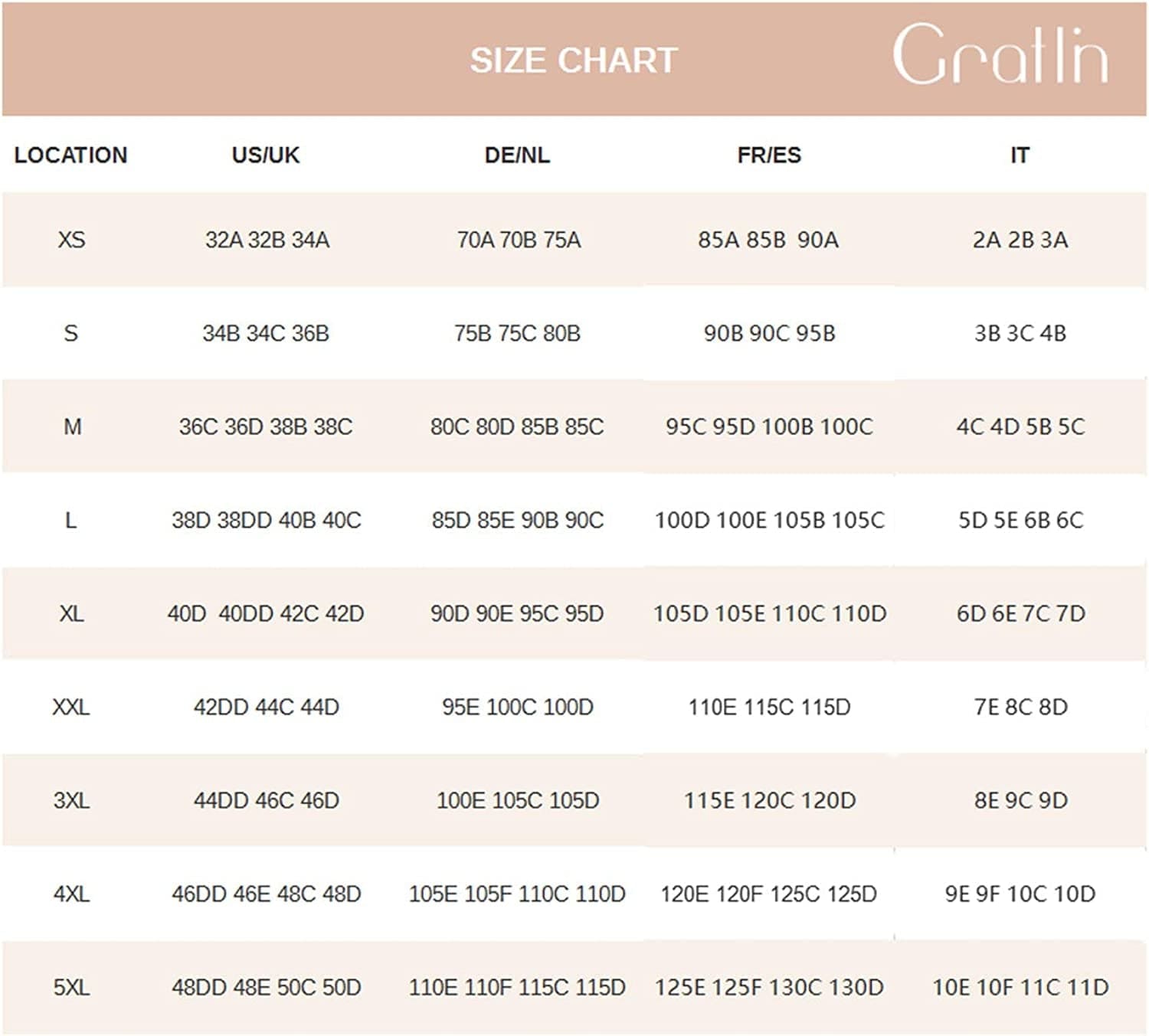Select the US/UK column header
The image size is (1149, 1036).
pyautogui.click(x=266, y=155)
